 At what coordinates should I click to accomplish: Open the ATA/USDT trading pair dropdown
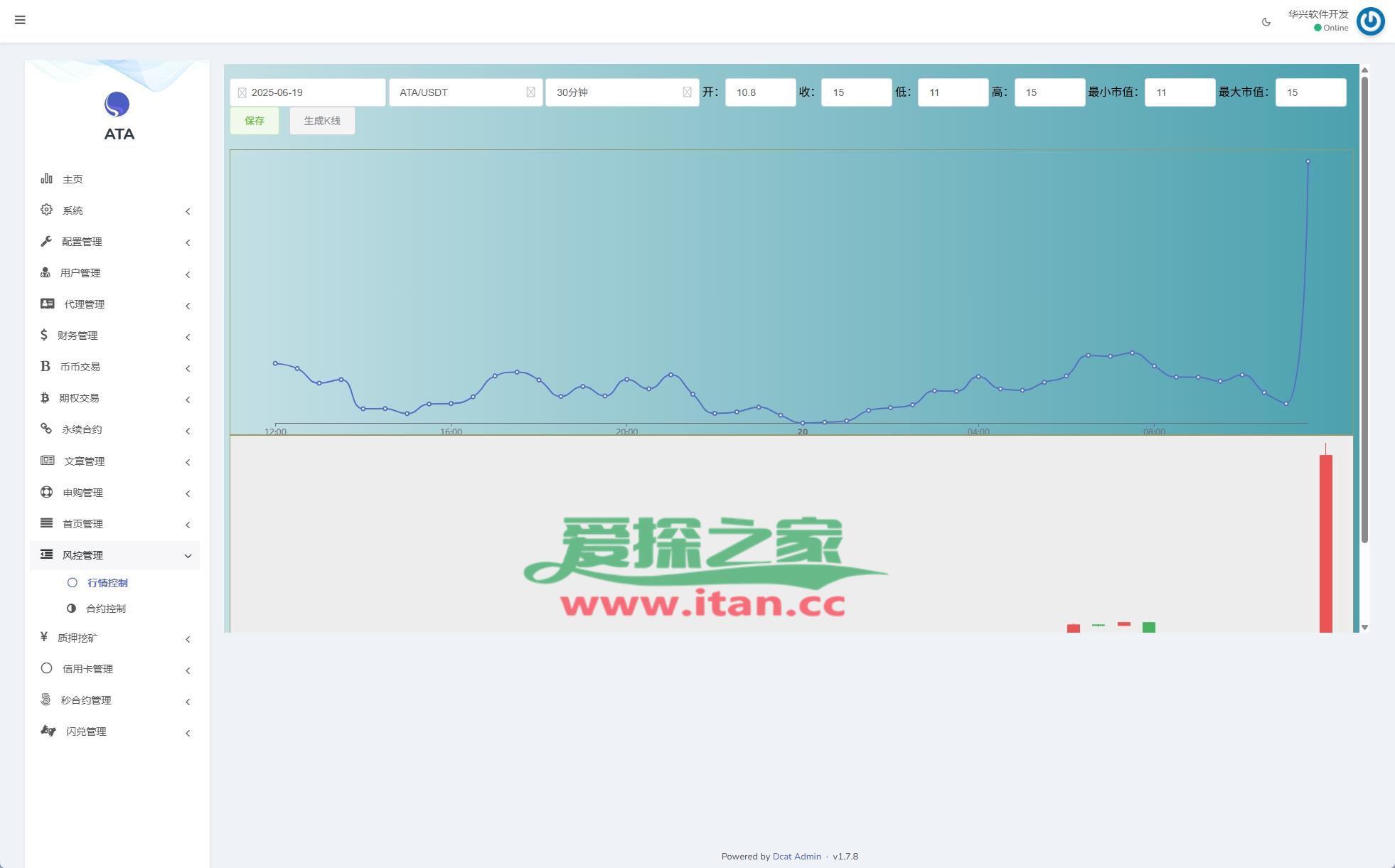(466, 92)
